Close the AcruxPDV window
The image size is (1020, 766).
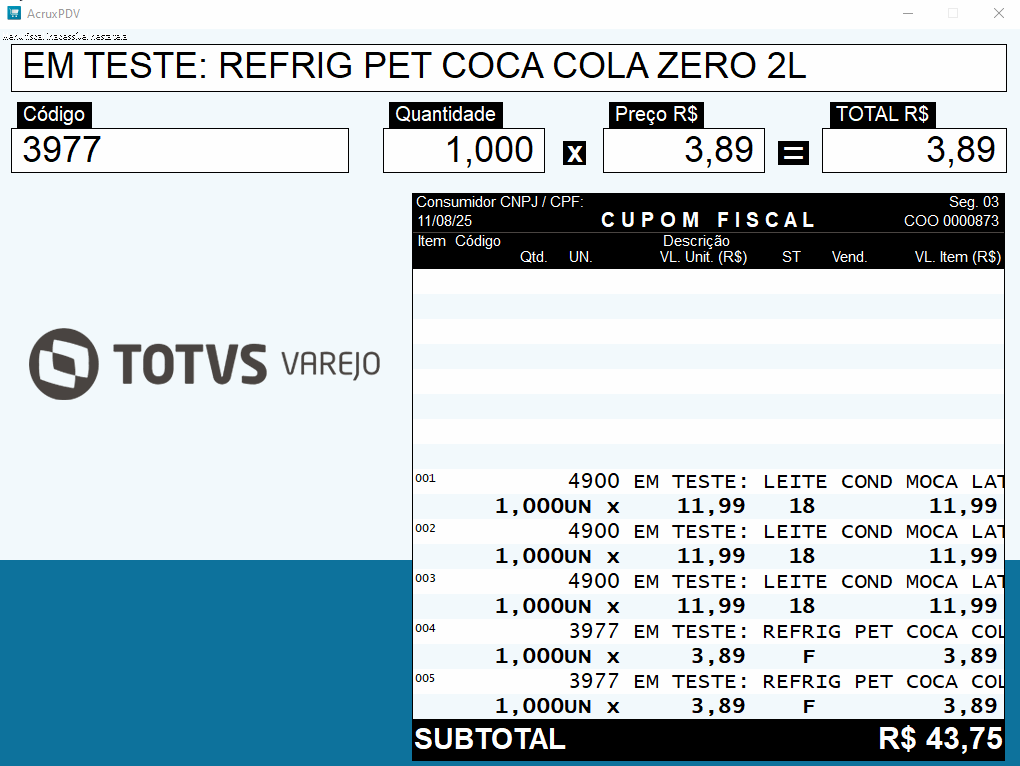[999, 13]
